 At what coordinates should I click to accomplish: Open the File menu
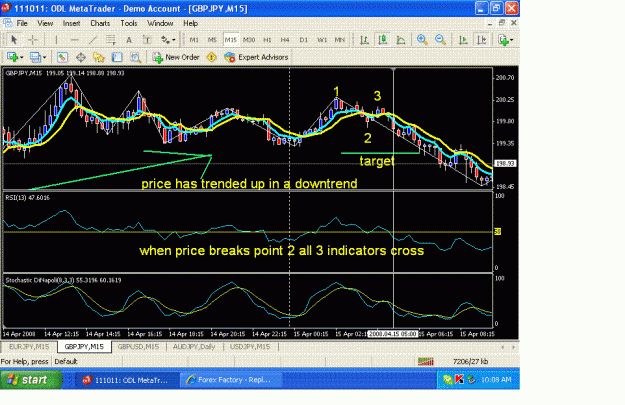point(22,24)
